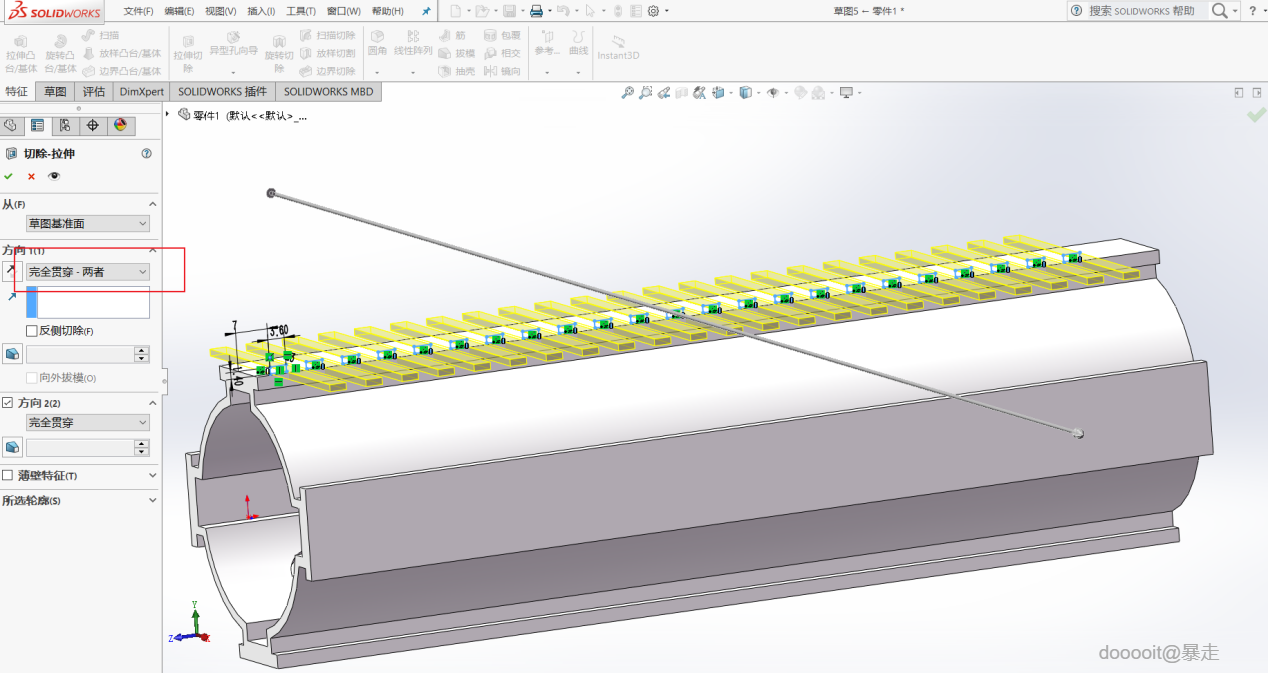Uncheck the 方向 2 checkbox
1268x673 pixels.
tap(8, 403)
